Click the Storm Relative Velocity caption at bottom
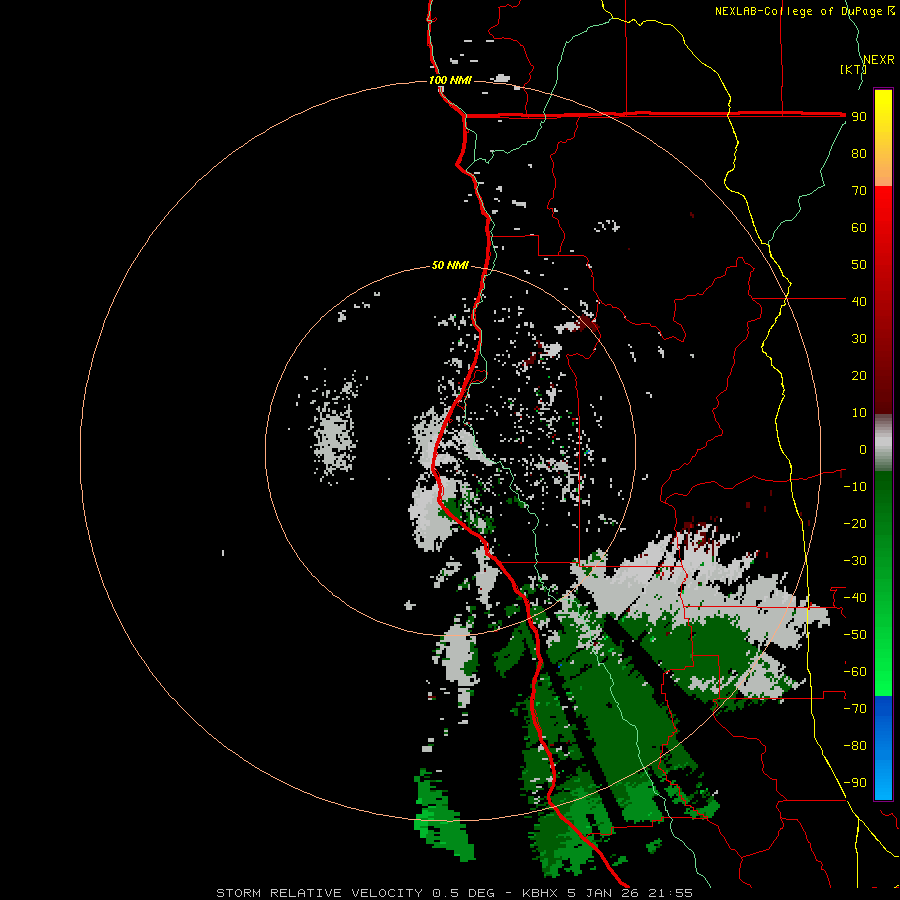This screenshot has width=900, height=900. point(454,893)
